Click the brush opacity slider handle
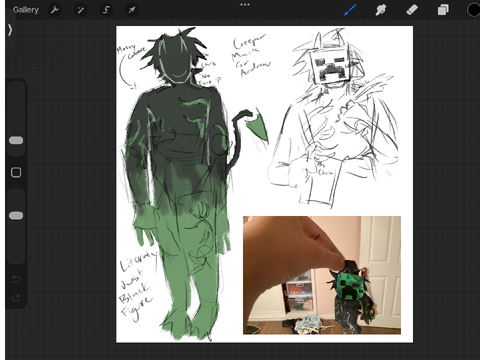 pos(16,216)
